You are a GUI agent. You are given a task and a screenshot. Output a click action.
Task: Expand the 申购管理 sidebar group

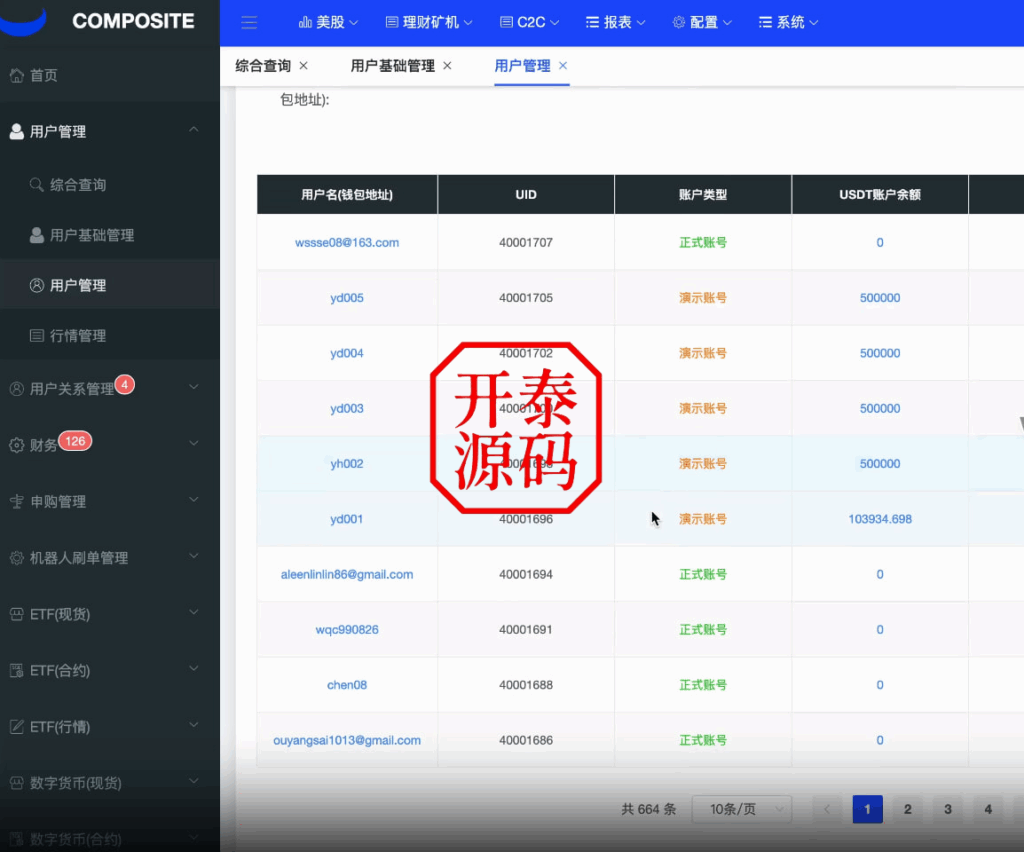tap(194, 499)
